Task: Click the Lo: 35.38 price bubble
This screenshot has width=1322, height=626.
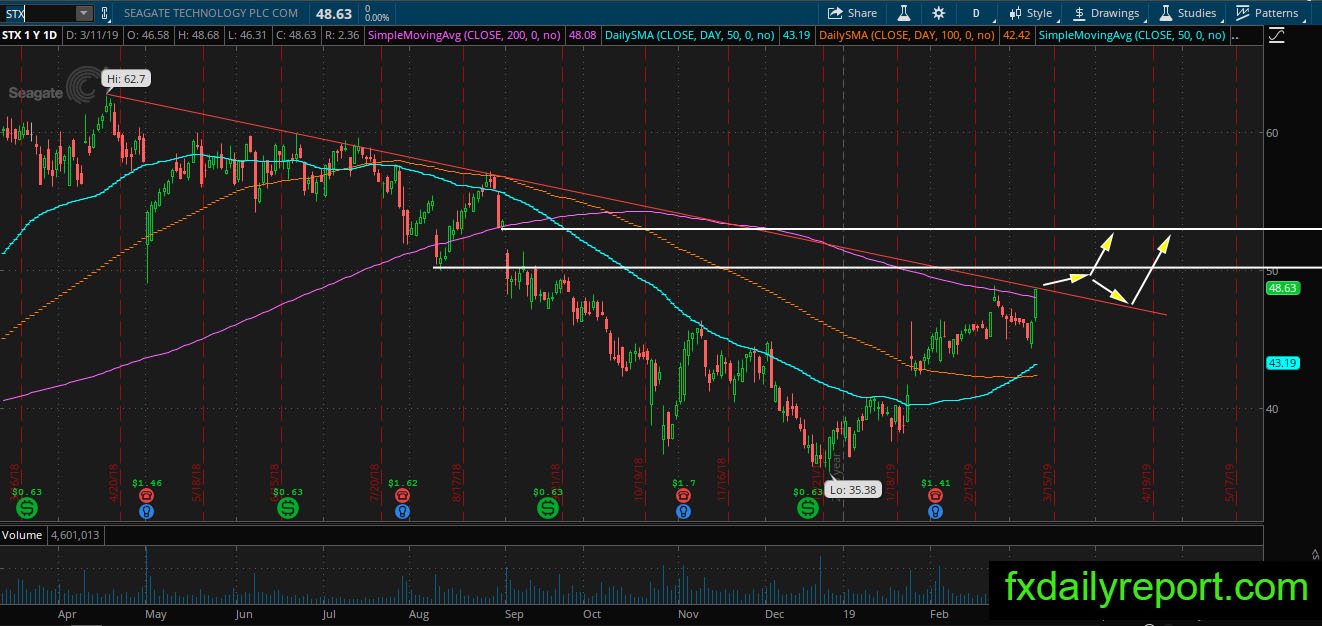Action: tap(853, 490)
